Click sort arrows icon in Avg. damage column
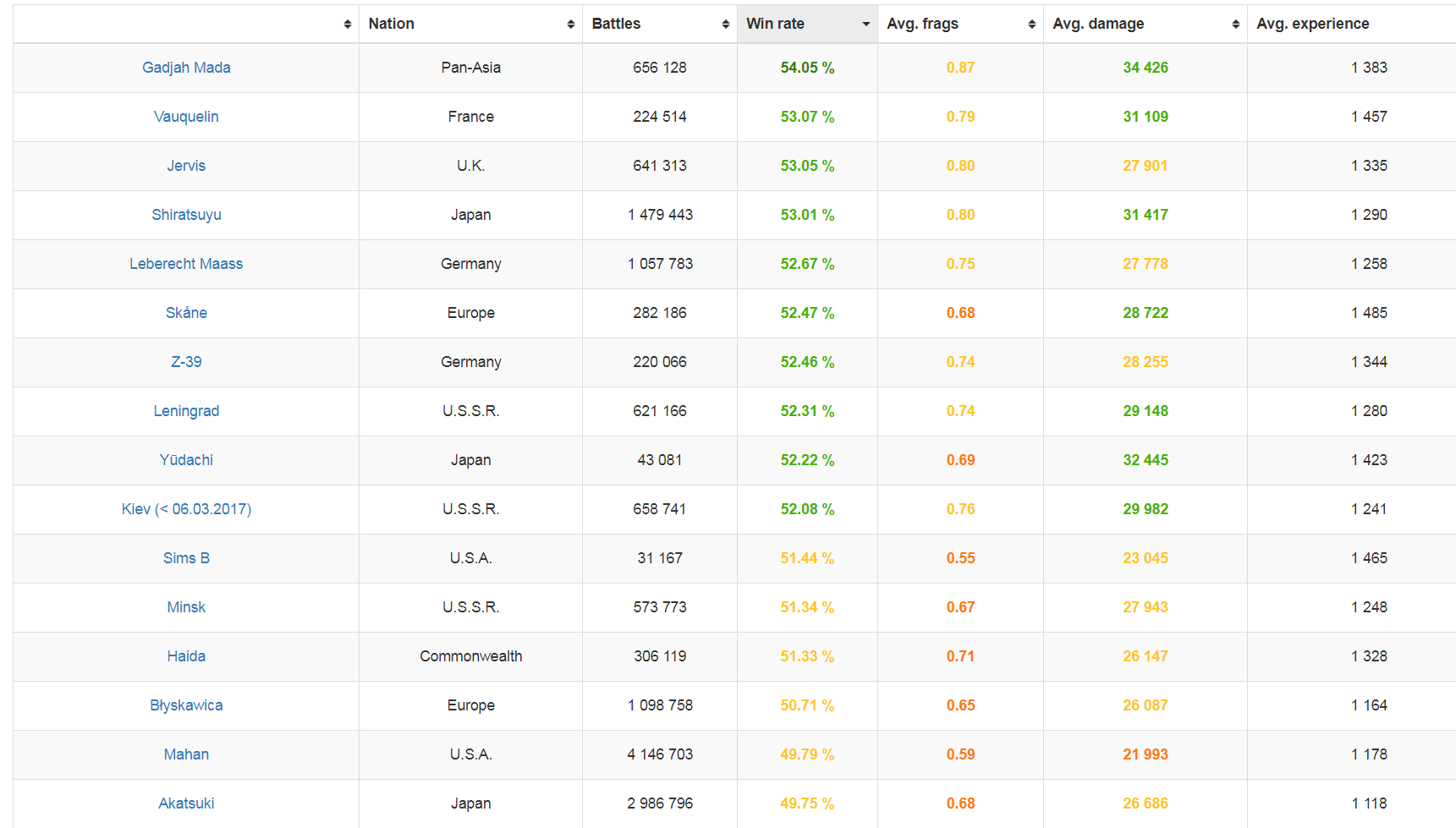This screenshot has height=828, width=1456. point(1235,25)
